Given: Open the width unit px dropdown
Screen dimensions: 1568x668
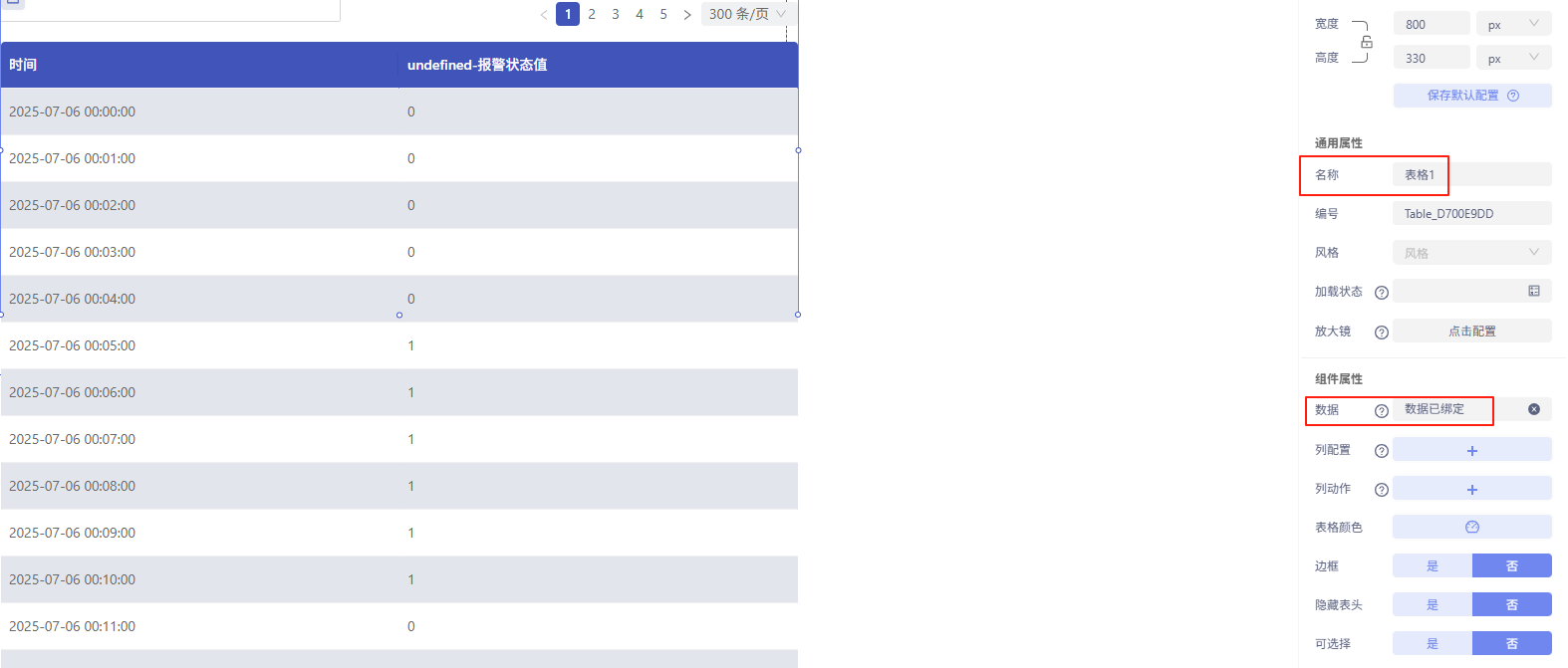Looking at the screenshot, I should coord(1514,24).
